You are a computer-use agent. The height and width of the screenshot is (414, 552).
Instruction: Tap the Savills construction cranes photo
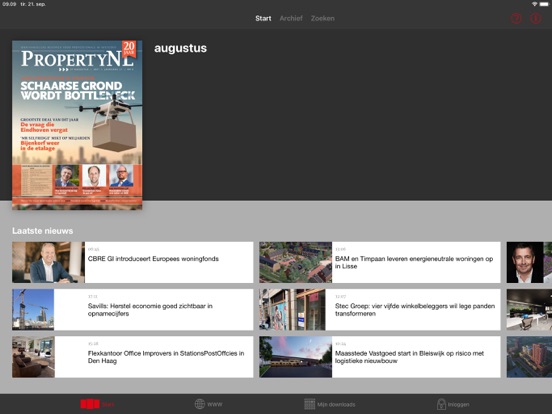pos(33,310)
